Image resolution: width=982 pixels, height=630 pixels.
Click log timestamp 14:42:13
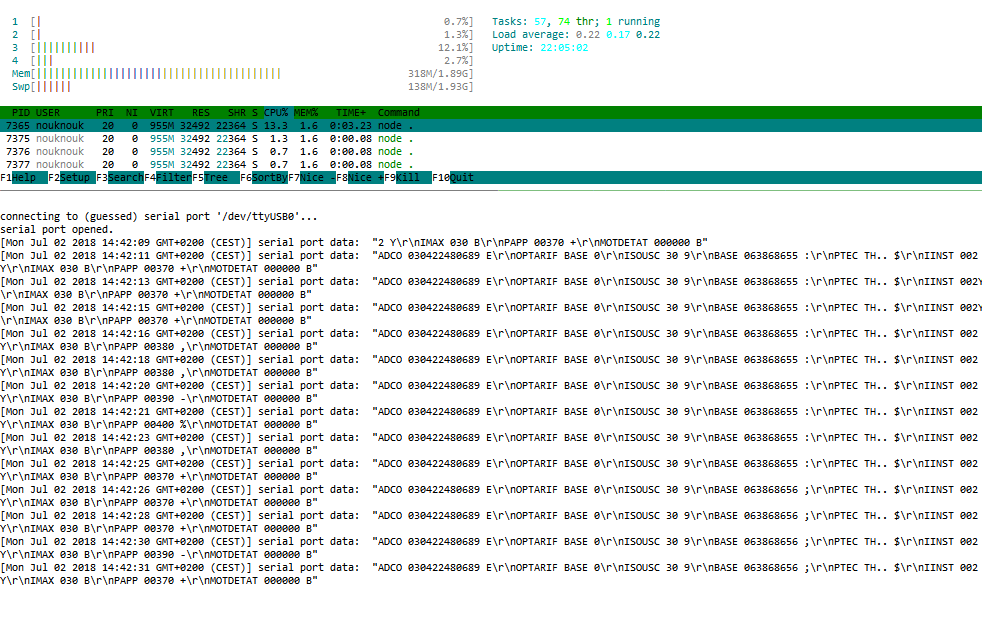click(126, 282)
